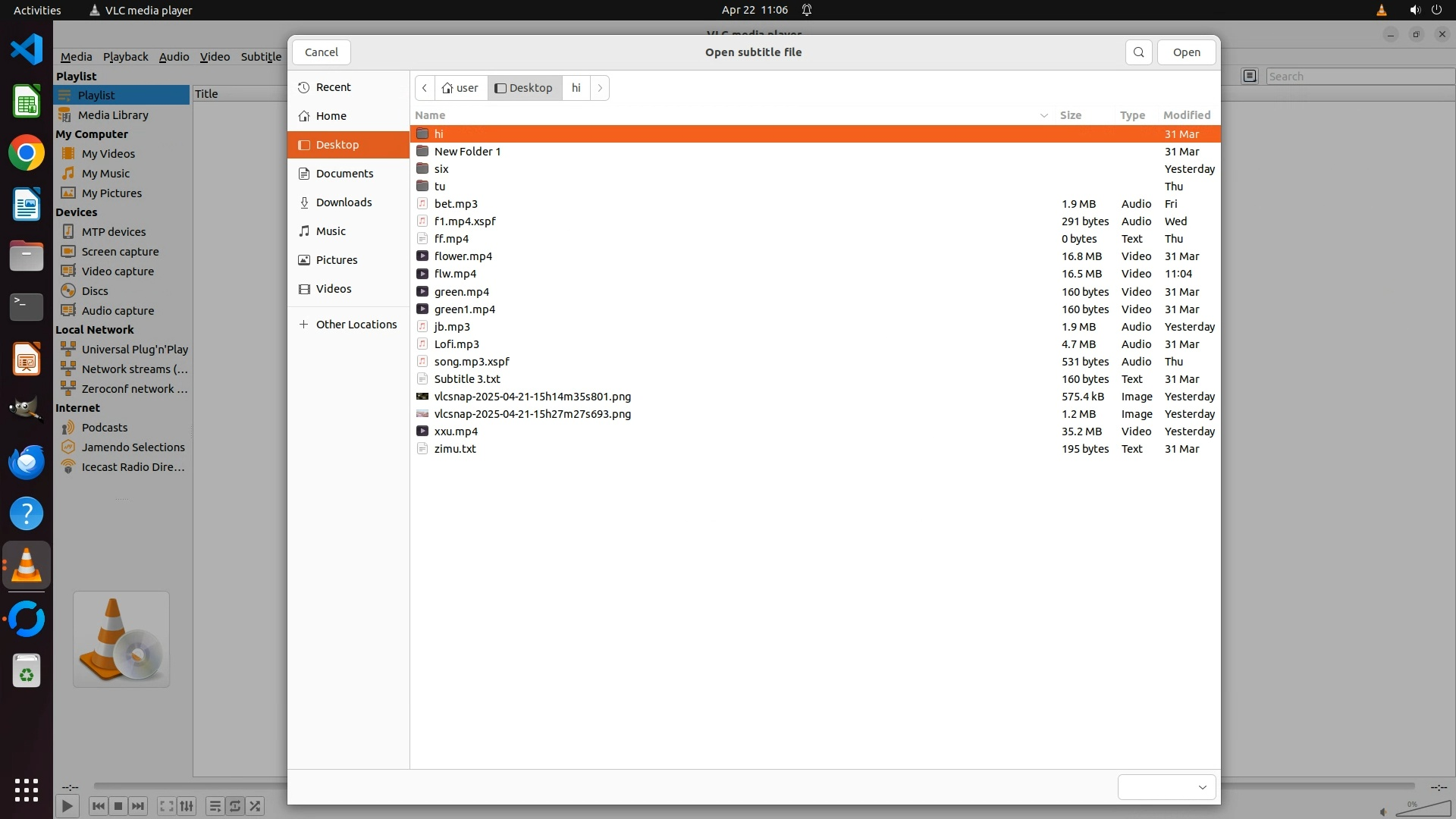Select the flower.mp4 video file

(463, 256)
